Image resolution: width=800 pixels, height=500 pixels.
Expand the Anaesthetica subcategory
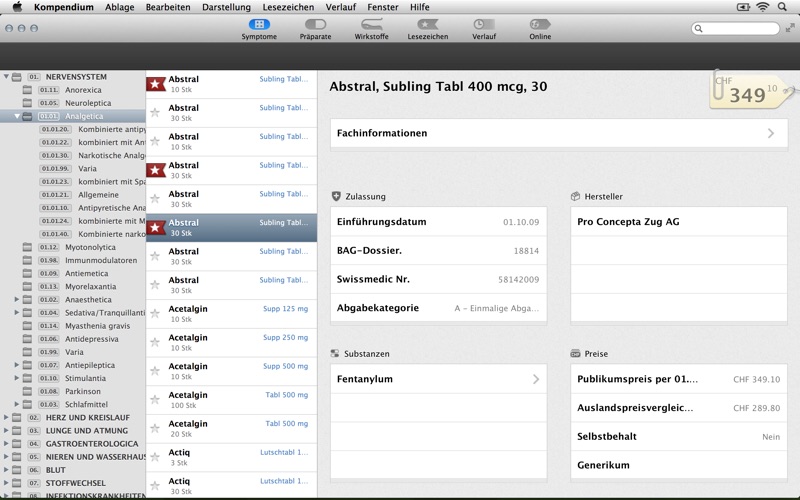[17, 299]
